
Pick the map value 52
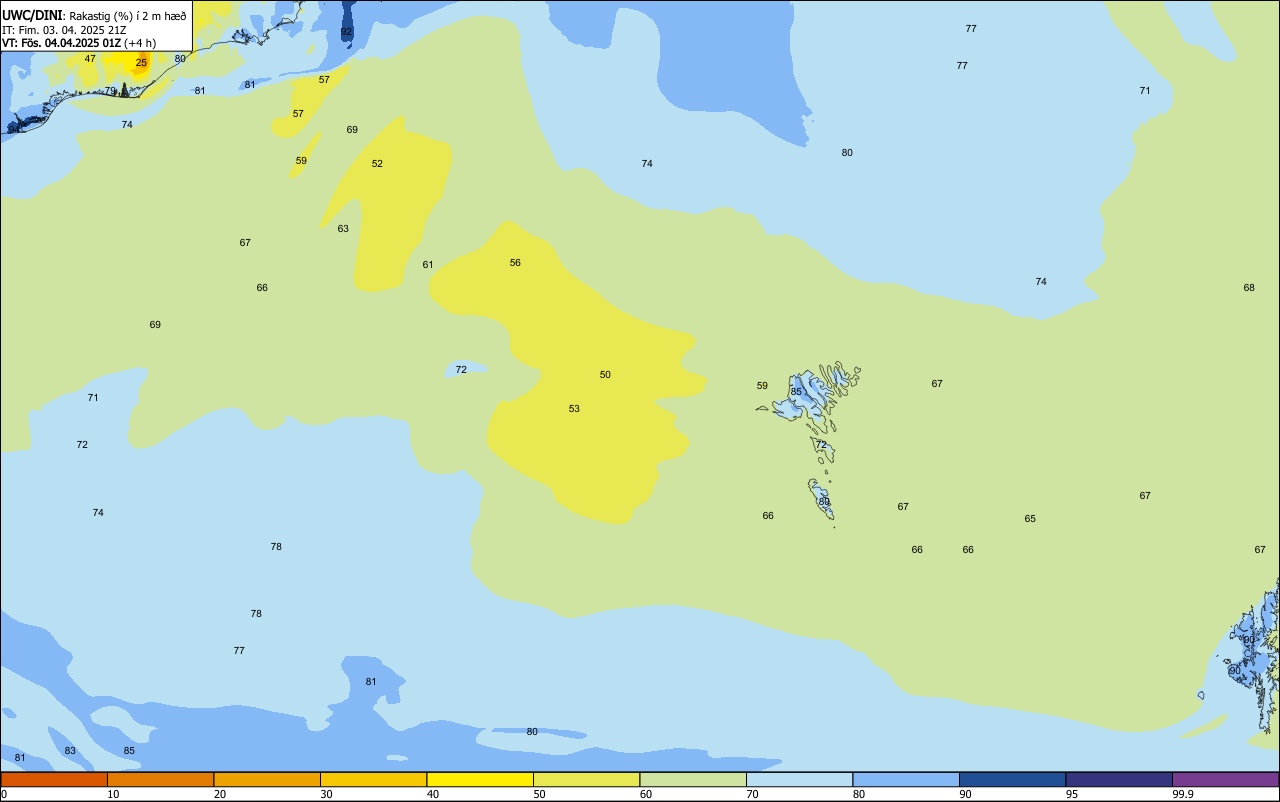click(x=377, y=164)
